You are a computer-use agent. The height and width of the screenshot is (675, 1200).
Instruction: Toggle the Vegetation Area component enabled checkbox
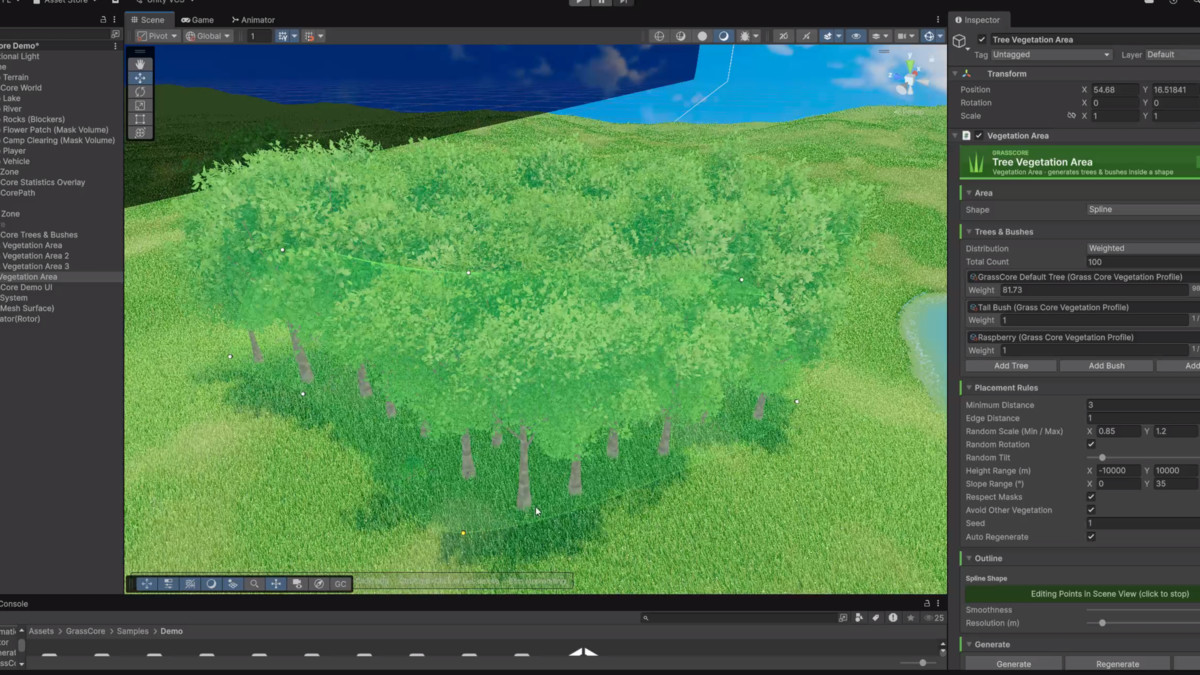click(979, 136)
